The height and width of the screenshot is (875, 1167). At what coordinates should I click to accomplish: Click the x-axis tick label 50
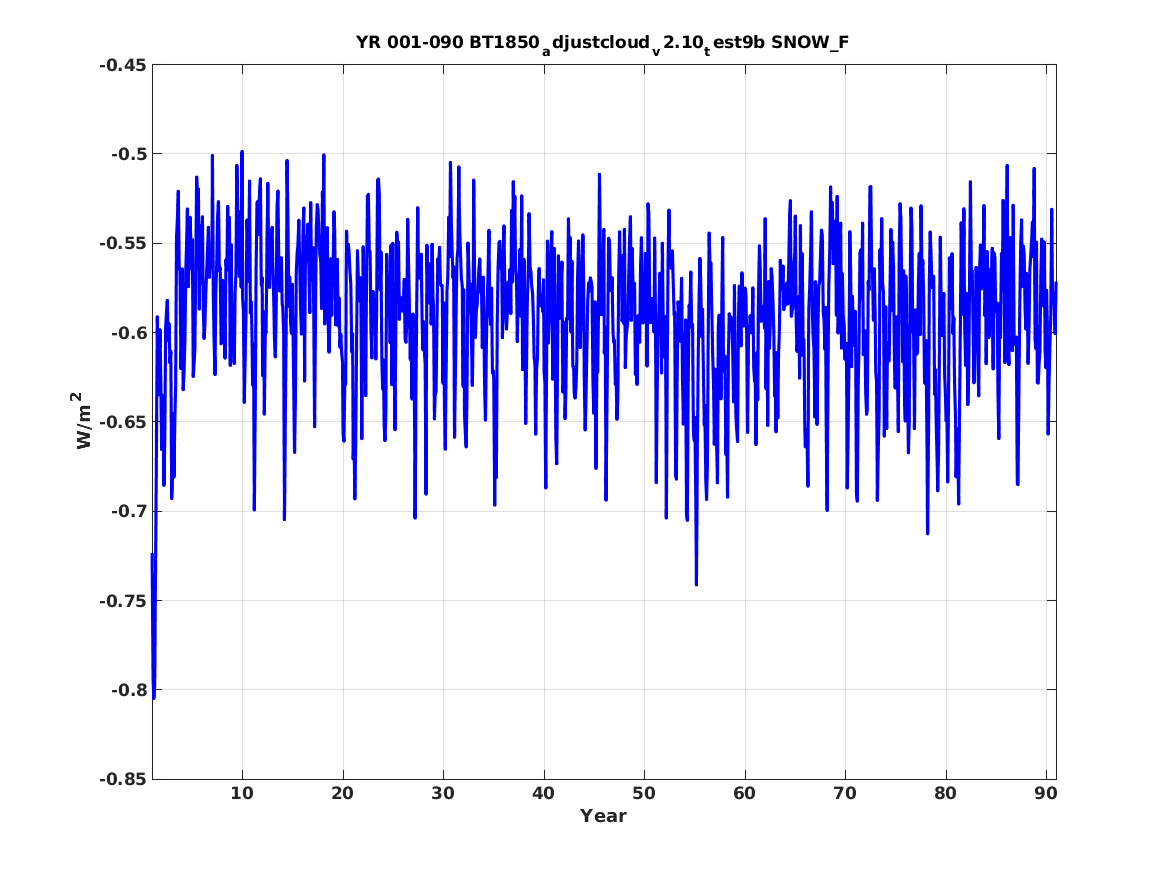click(x=644, y=794)
